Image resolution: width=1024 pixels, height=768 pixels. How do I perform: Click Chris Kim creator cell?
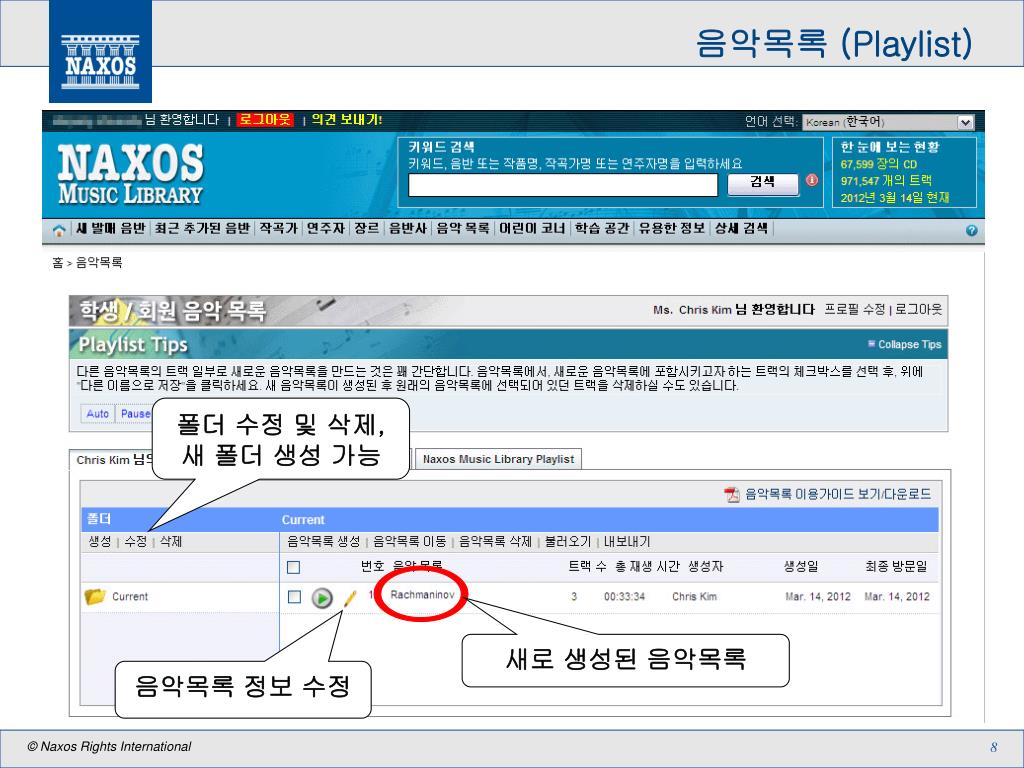(x=694, y=596)
